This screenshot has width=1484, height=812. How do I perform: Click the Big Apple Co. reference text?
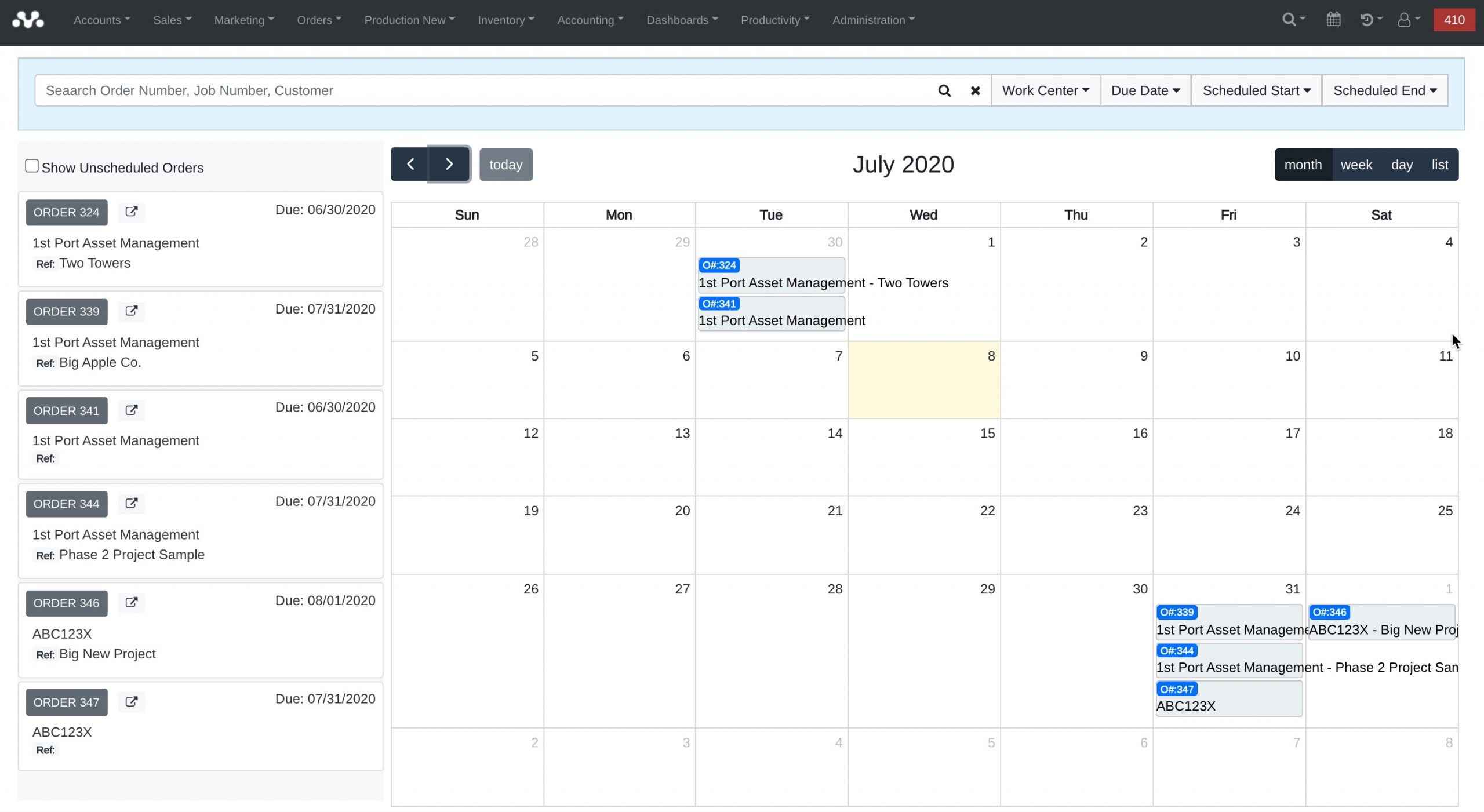tap(100, 362)
